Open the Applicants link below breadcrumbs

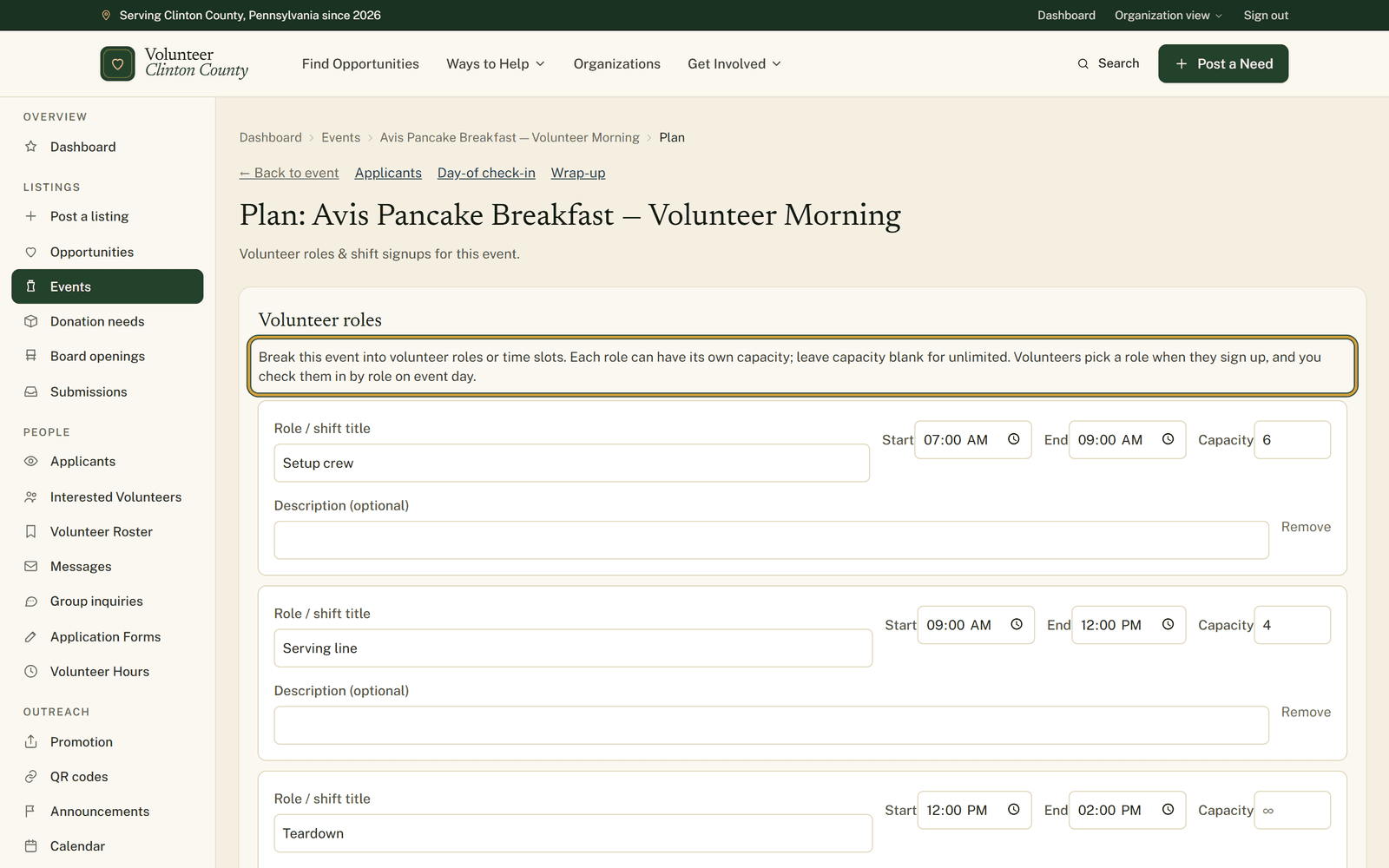[x=388, y=173]
